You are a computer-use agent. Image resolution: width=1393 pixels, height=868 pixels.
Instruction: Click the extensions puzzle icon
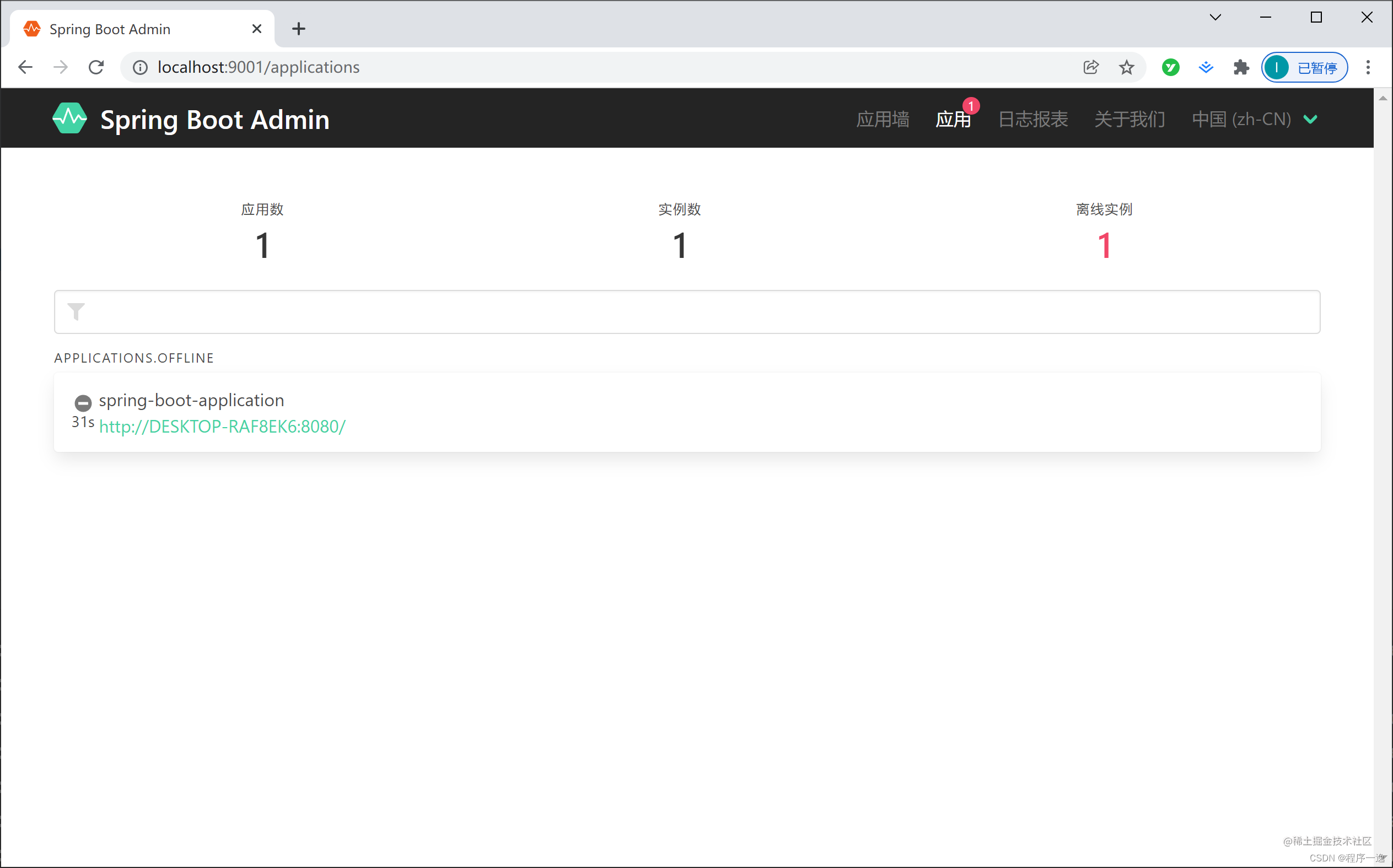[x=1241, y=67]
